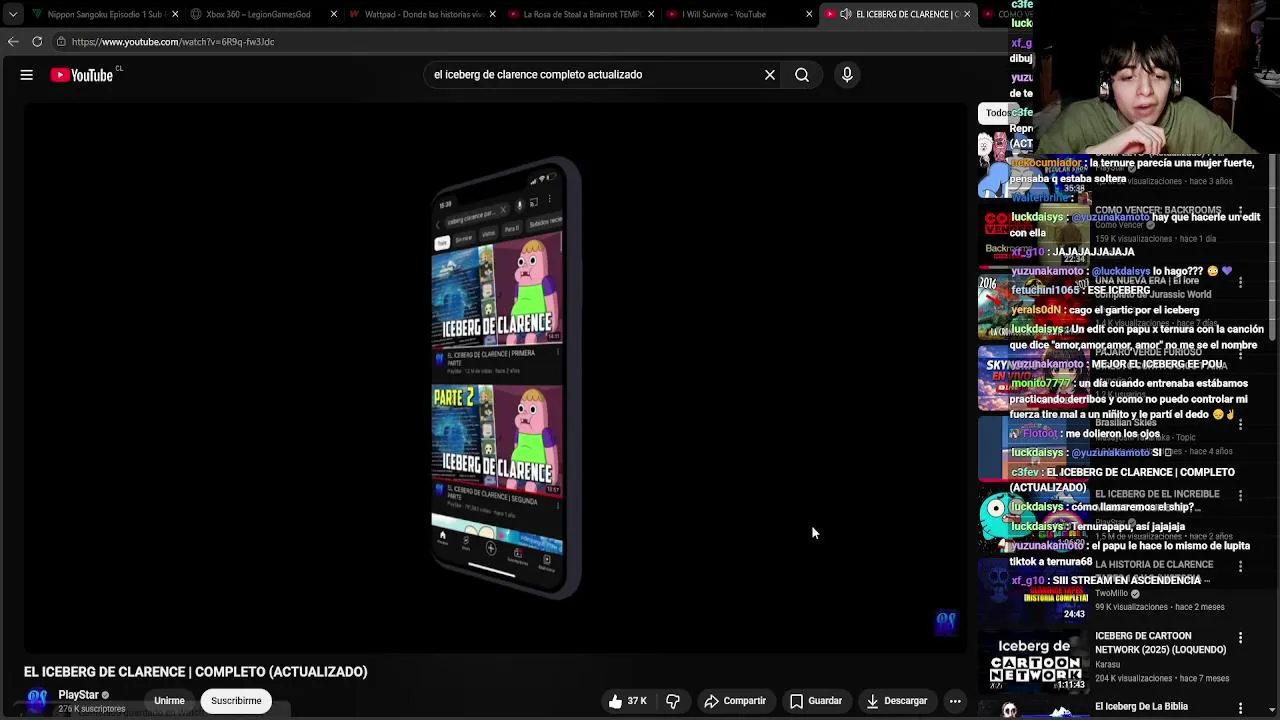
Task: Open options for COMO VENCER BACKROOMS video
Action: 1240,212
